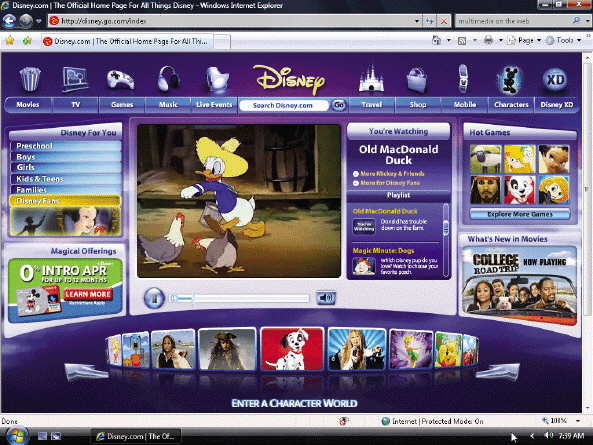Open the Tools menu dropdown
This screenshot has height=445, width=593.
564,40
